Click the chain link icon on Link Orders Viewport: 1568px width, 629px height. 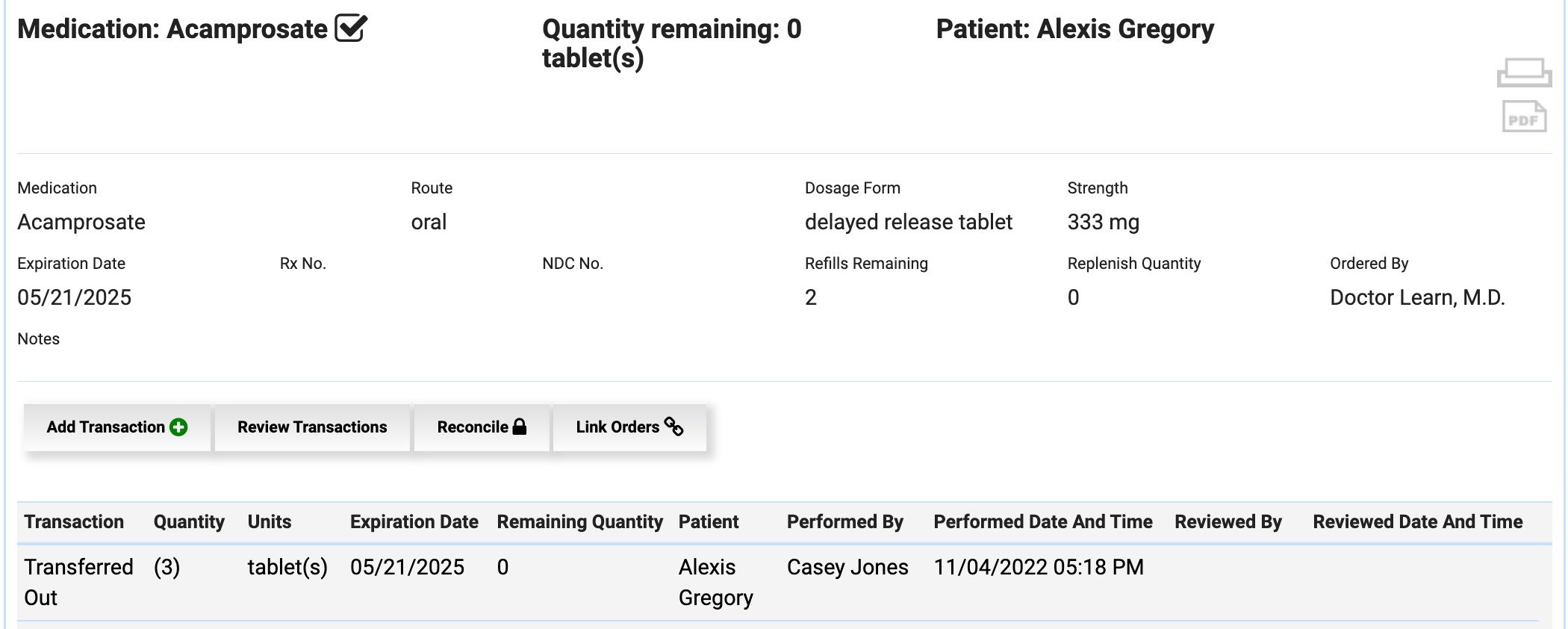coord(673,427)
